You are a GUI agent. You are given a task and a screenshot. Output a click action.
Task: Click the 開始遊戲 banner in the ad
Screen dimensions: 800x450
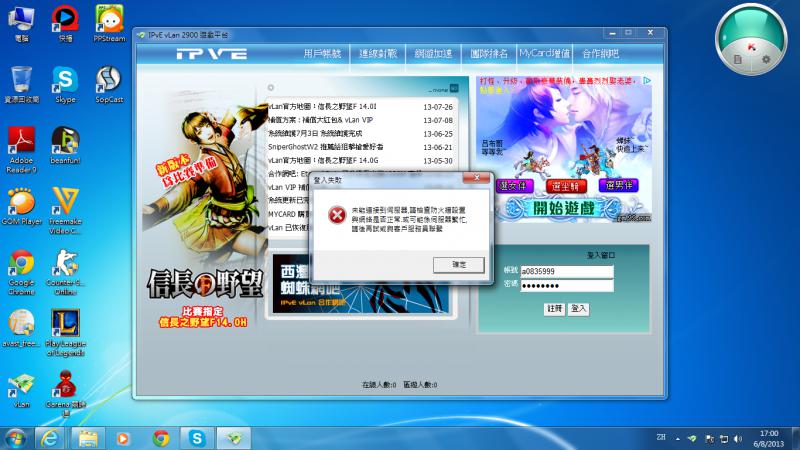[x=564, y=208]
